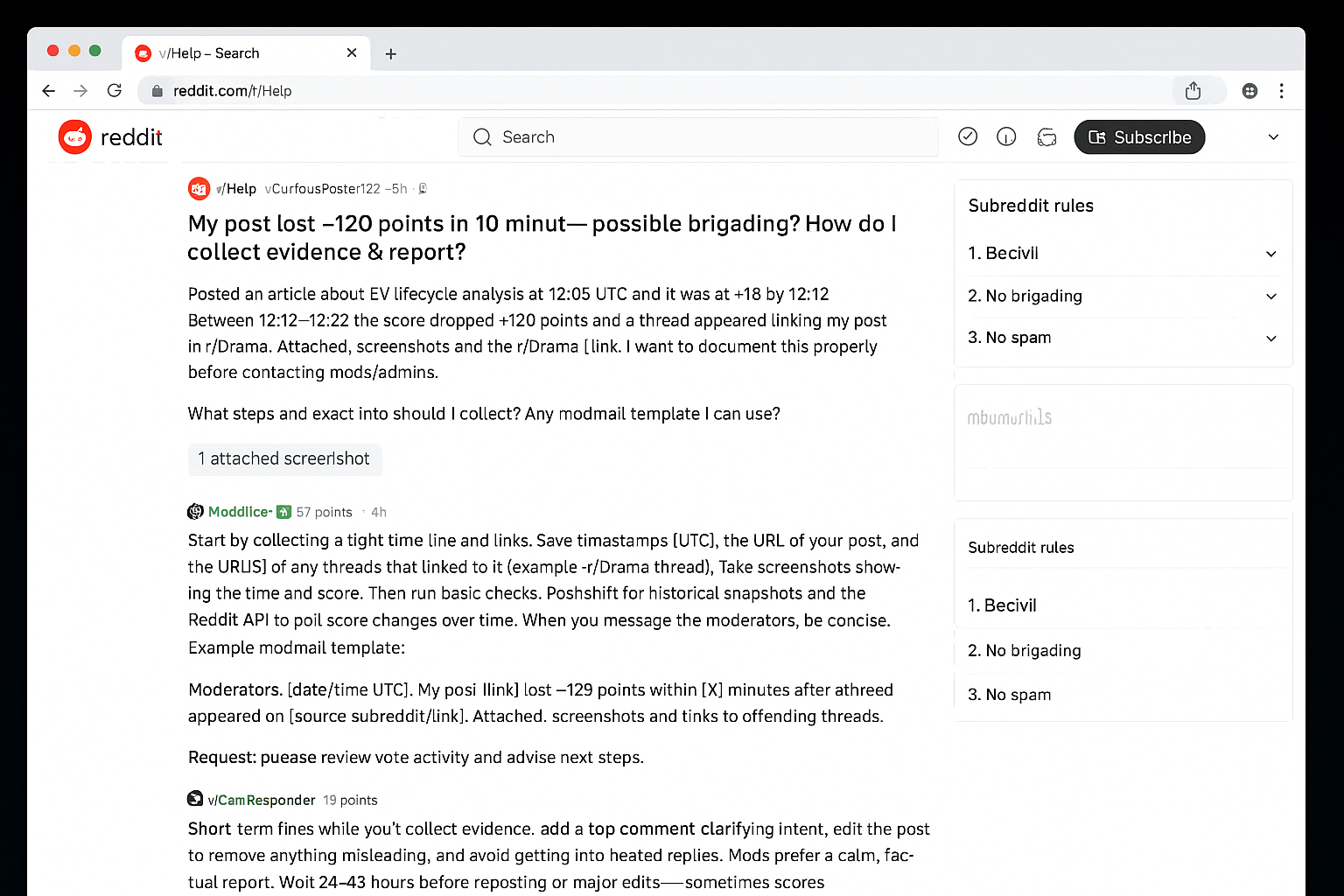Open the browser three-dot menu
Image resolution: width=1344 pixels, height=896 pixels.
1282,91
